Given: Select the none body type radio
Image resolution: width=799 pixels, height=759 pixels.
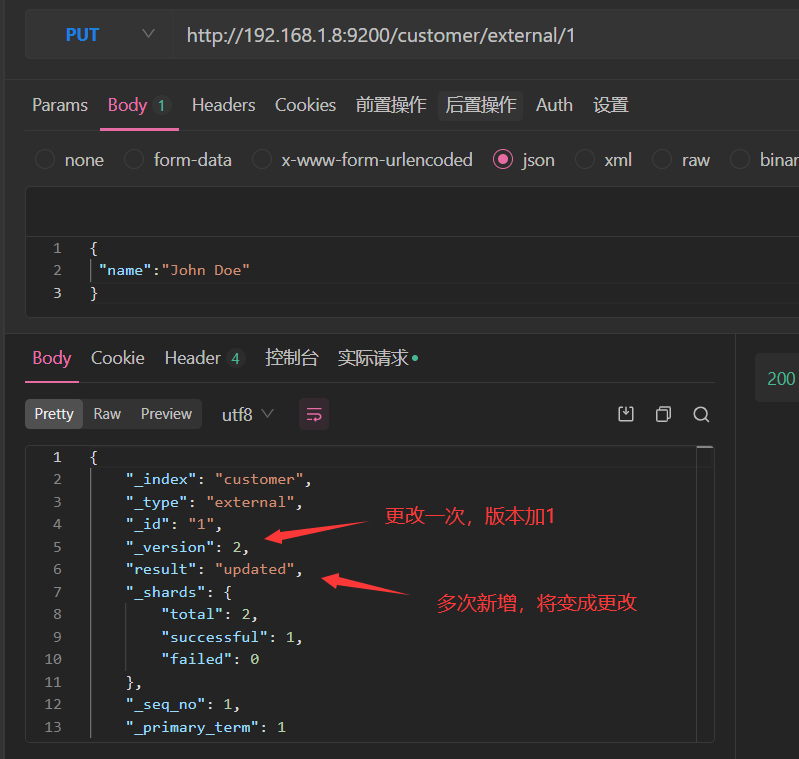Looking at the screenshot, I should (45, 159).
